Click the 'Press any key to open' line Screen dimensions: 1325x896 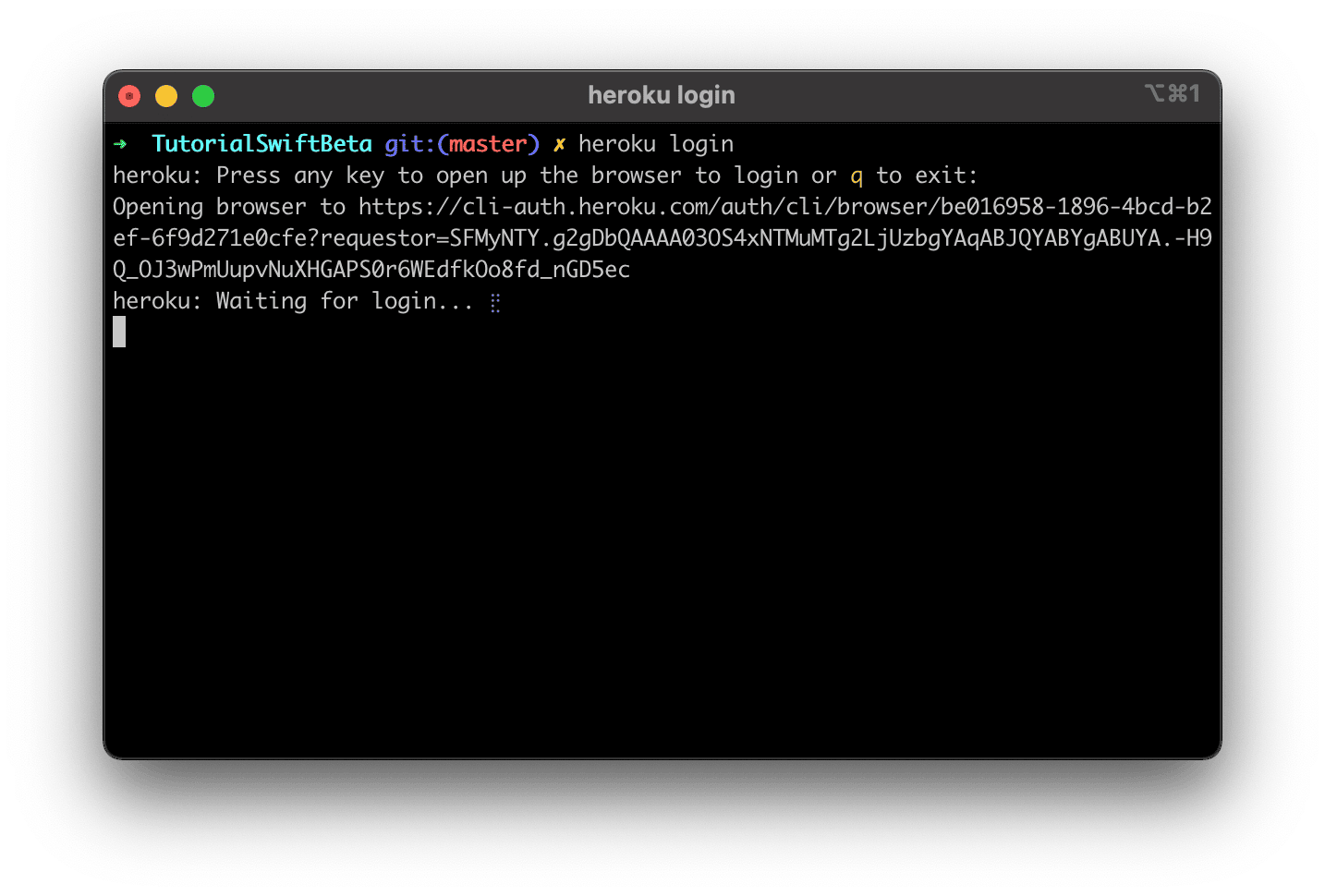click(x=545, y=176)
